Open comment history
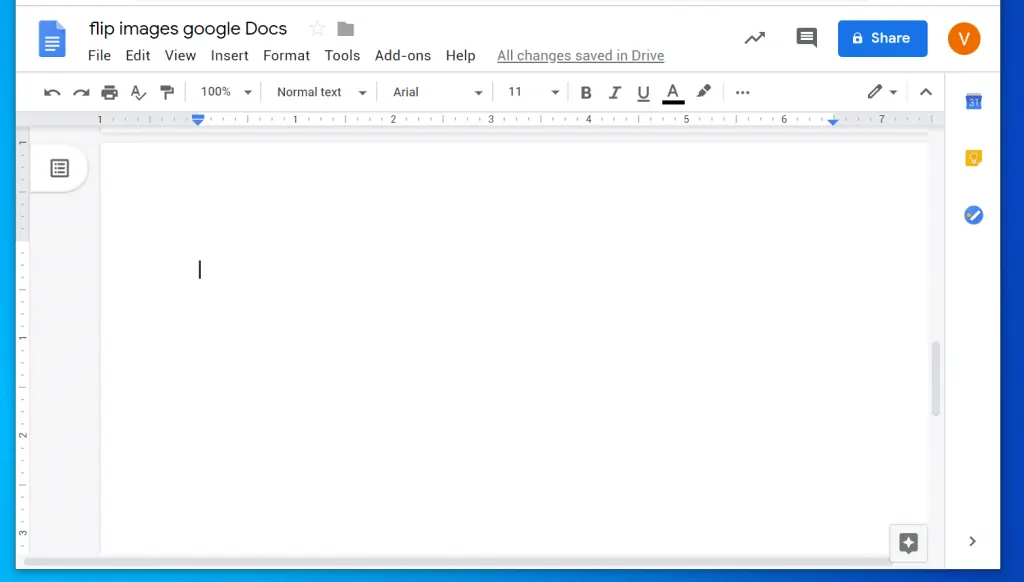 pyautogui.click(x=807, y=37)
